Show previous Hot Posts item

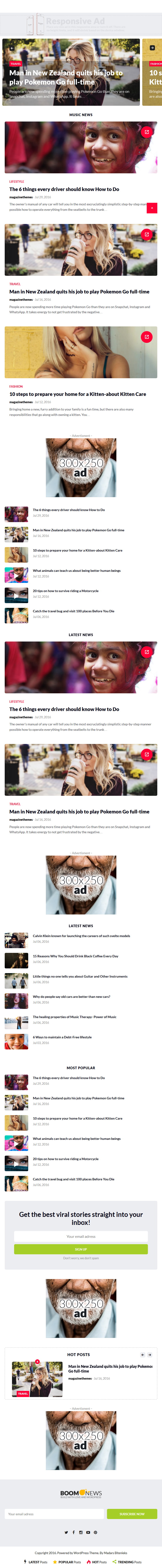coord(142,1355)
